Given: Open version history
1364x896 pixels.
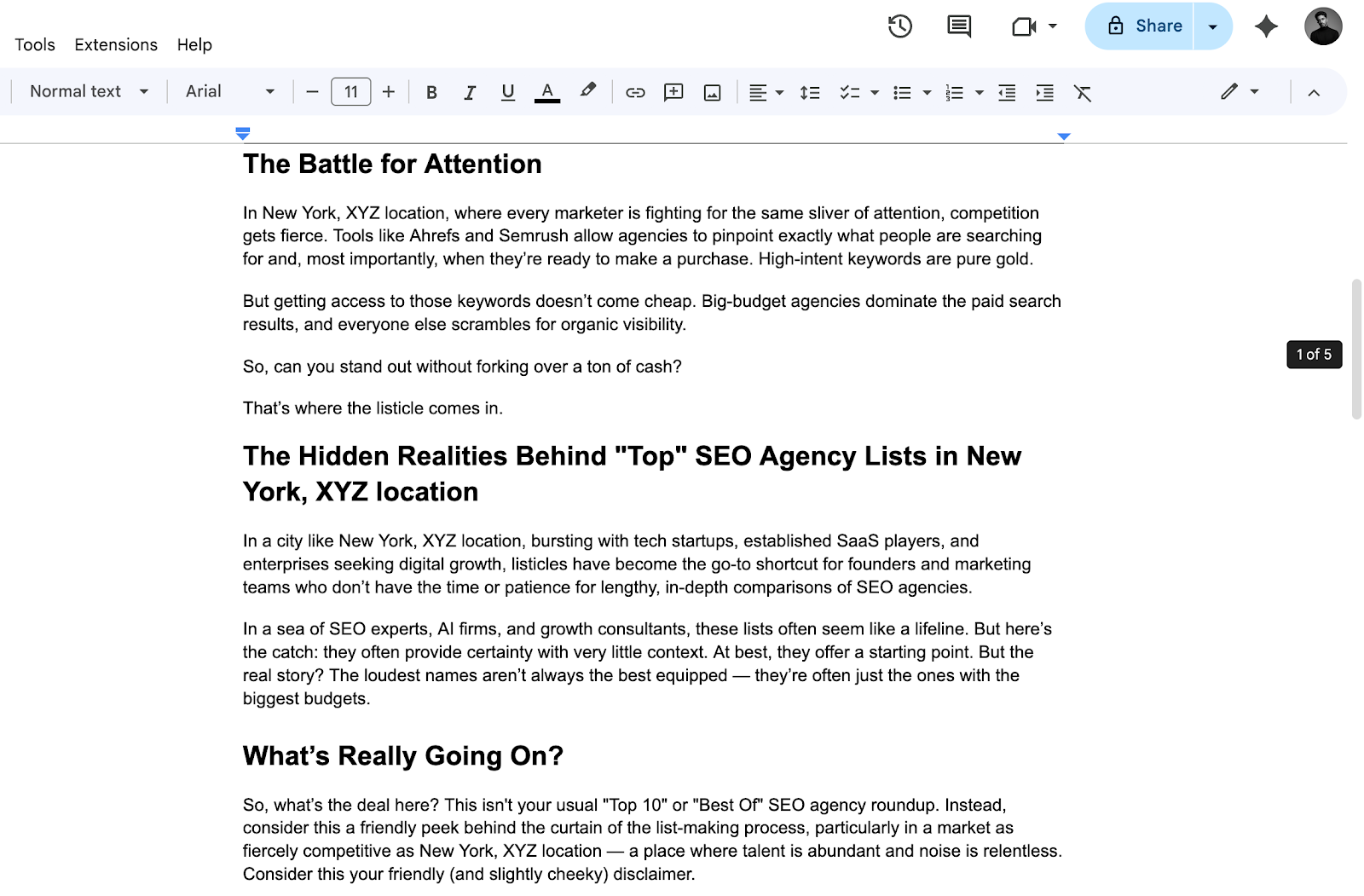Looking at the screenshot, I should point(899,26).
